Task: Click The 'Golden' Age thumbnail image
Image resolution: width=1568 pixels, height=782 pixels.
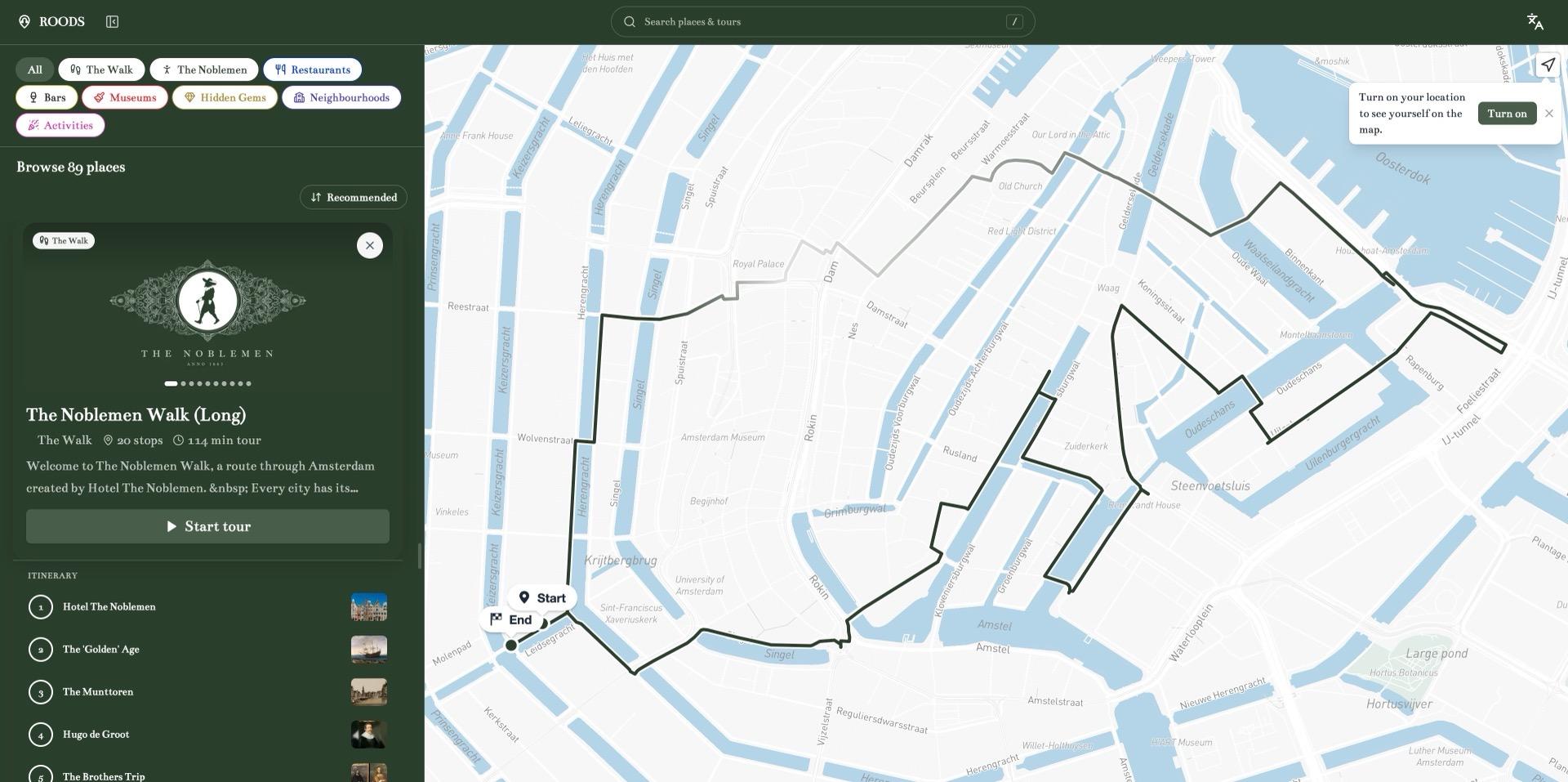Action: click(x=369, y=650)
